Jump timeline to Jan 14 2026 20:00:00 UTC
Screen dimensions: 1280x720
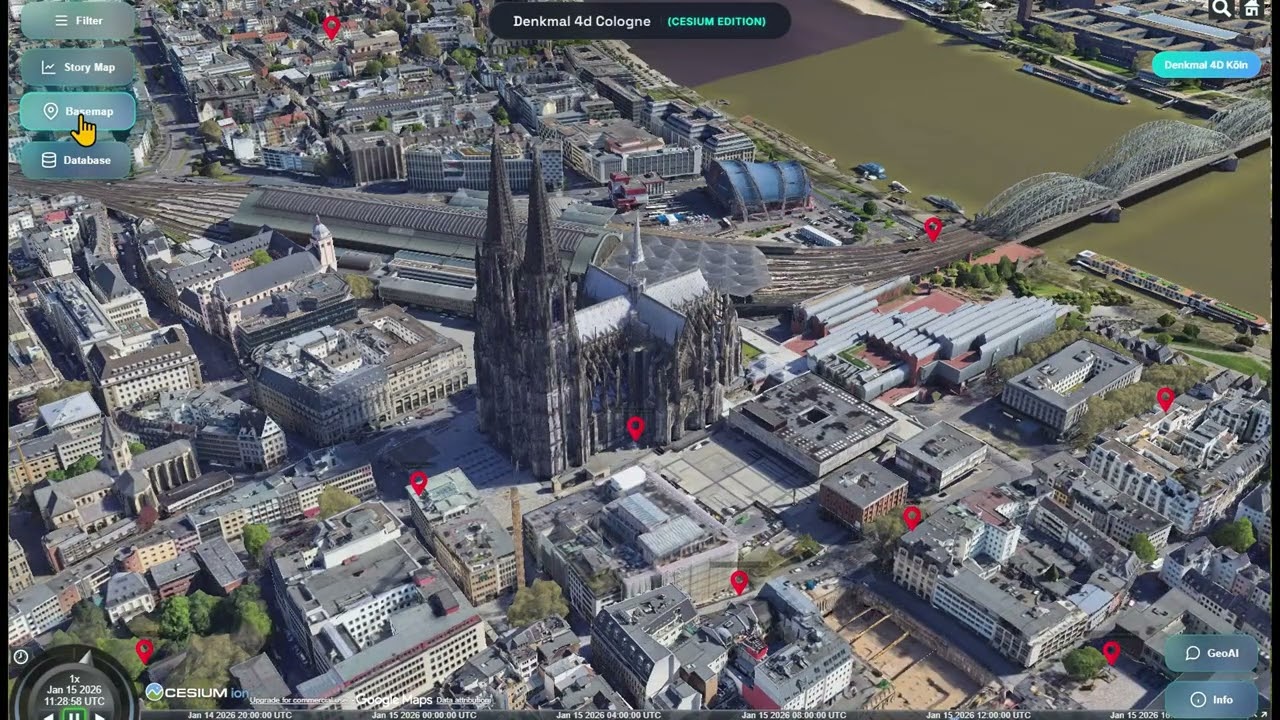pos(240,715)
